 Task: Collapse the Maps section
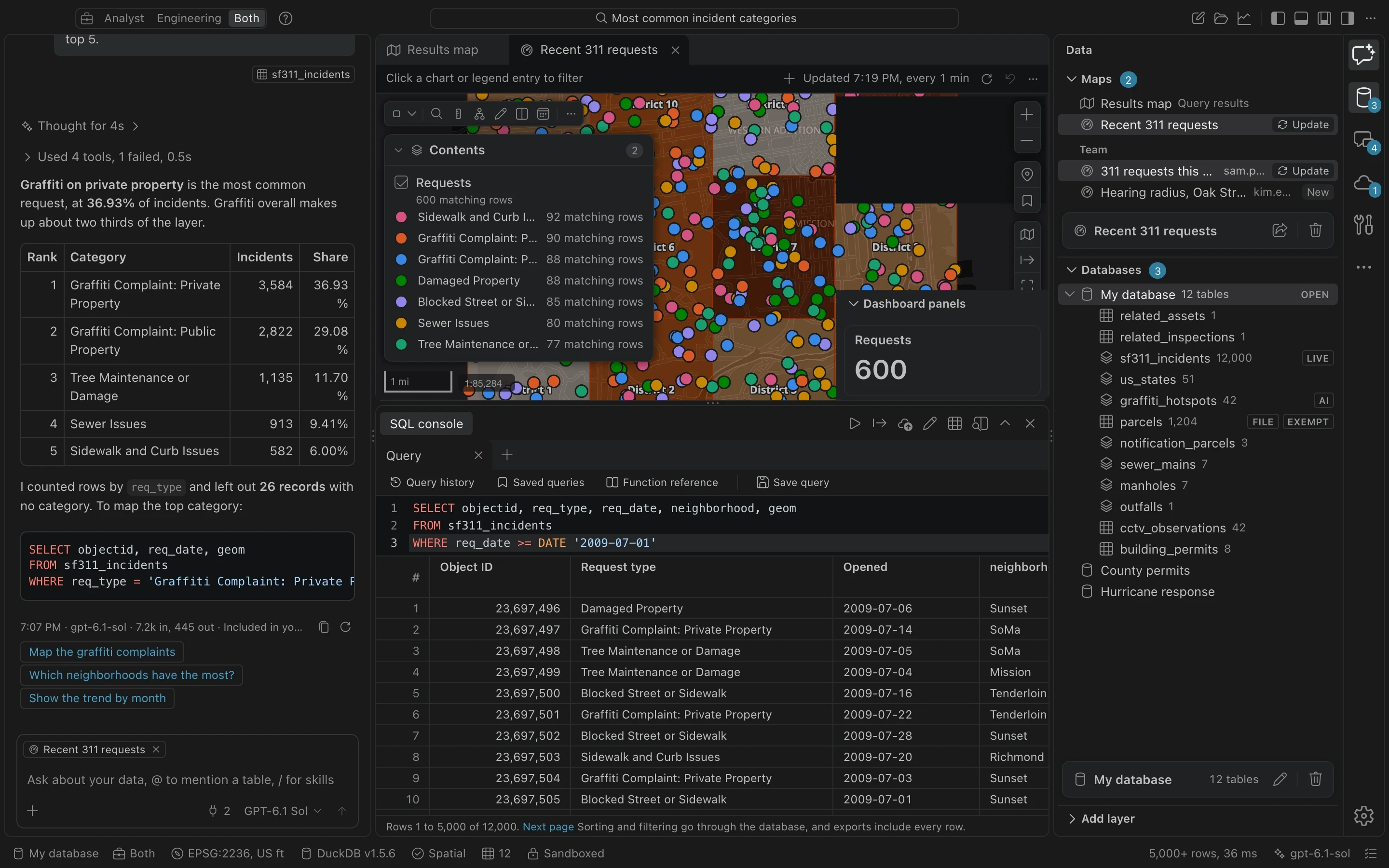pos(1071,79)
